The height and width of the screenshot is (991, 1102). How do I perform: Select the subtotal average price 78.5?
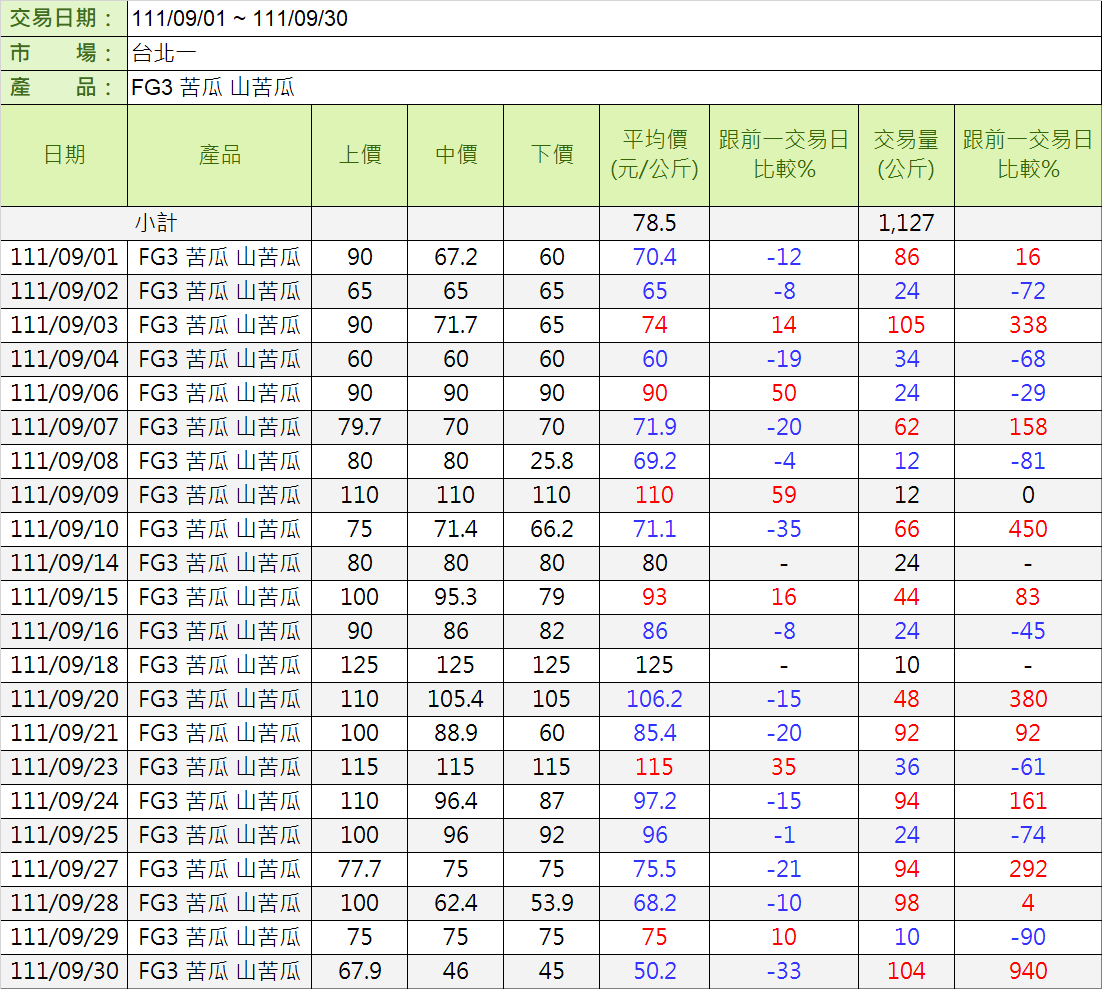[655, 223]
